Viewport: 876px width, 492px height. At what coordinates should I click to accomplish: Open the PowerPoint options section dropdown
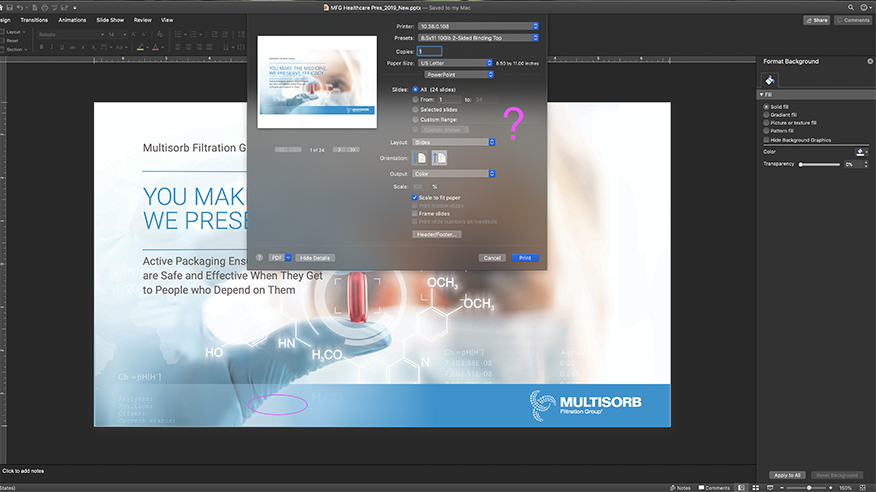coord(459,74)
